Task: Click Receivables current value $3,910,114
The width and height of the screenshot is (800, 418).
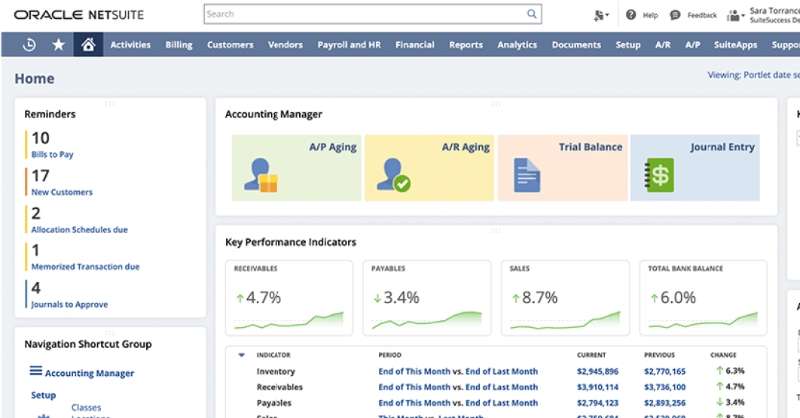Action: (597, 387)
